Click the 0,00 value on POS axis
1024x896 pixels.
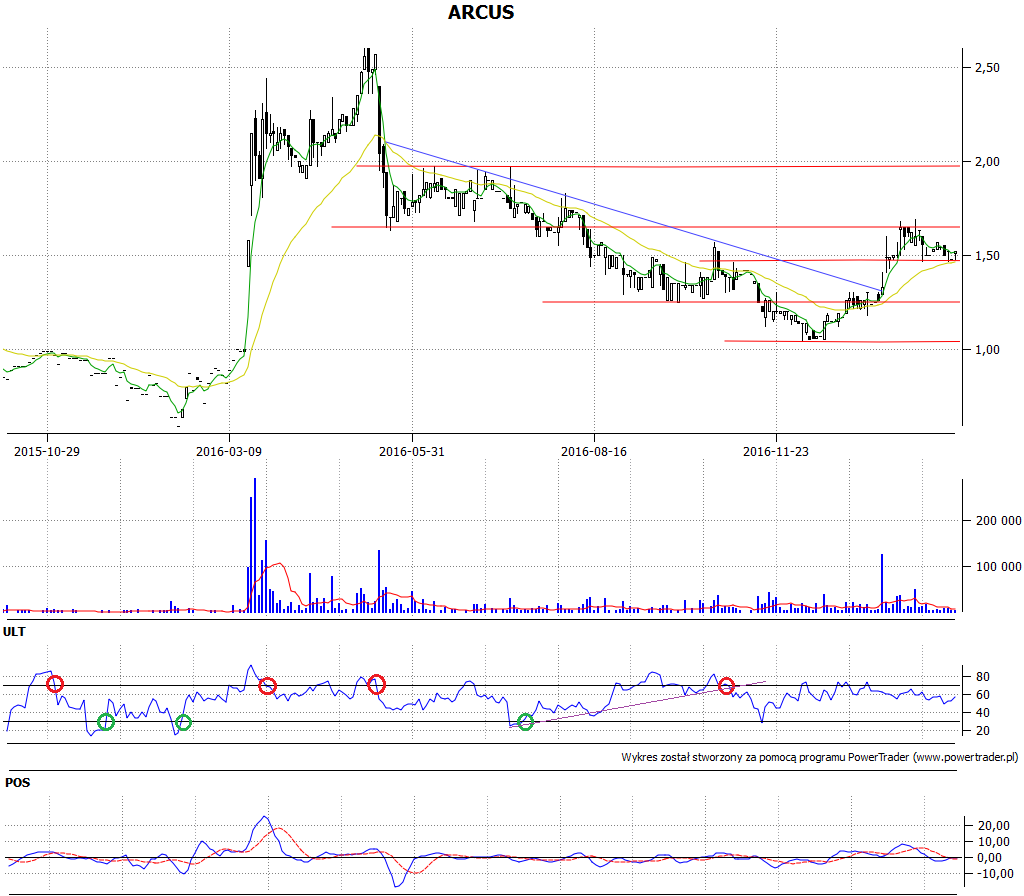tap(989, 857)
